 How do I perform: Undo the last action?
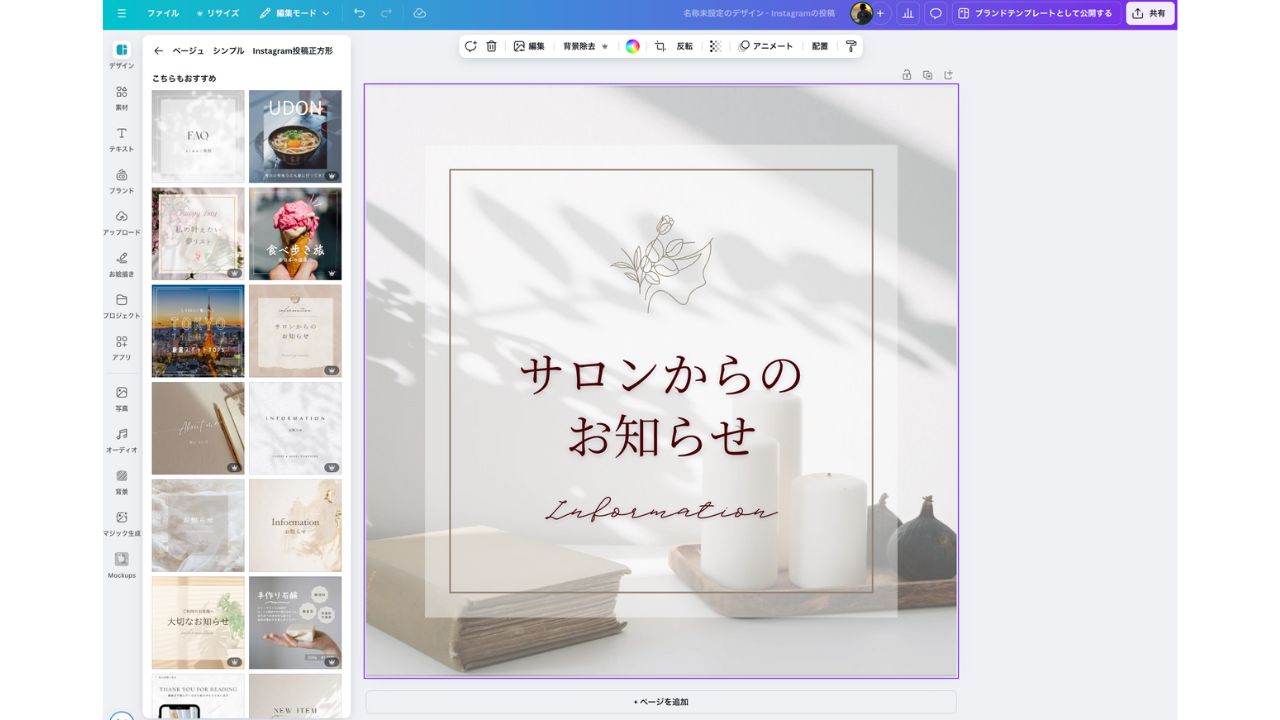[360, 13]
